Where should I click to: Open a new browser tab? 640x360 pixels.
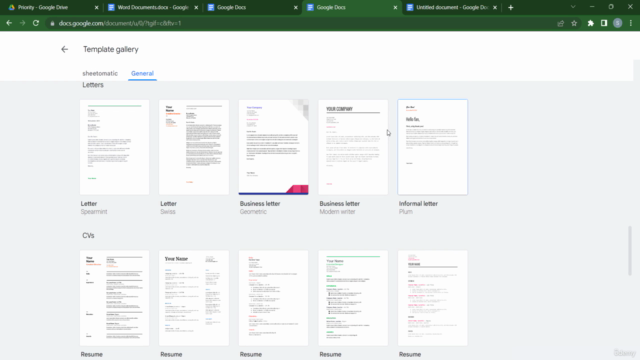pyautogui.click(x=511, y=7)
